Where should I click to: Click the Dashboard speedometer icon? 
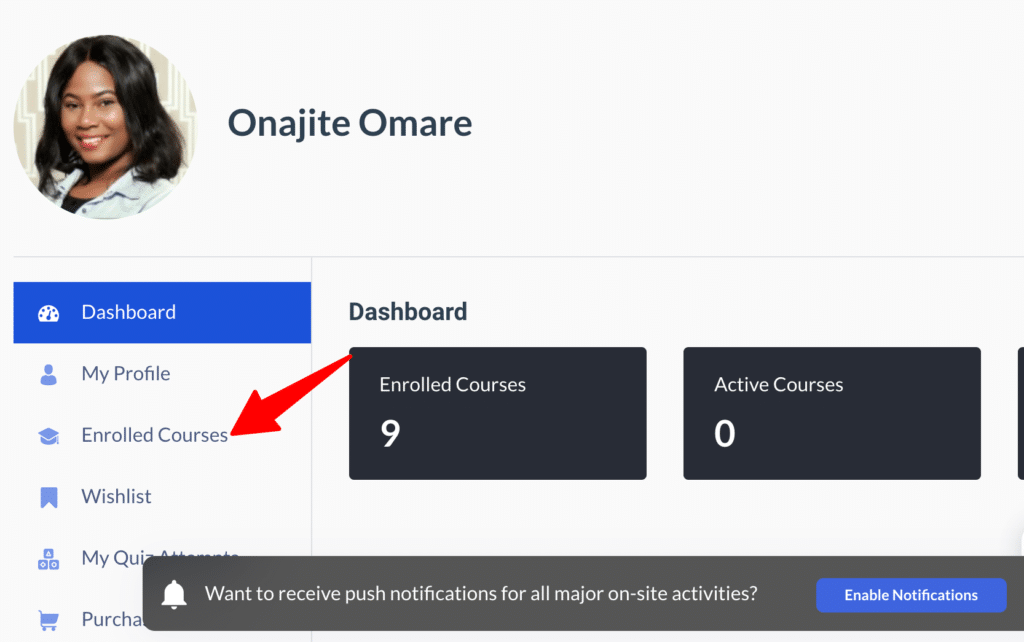(x=48, y=313)
